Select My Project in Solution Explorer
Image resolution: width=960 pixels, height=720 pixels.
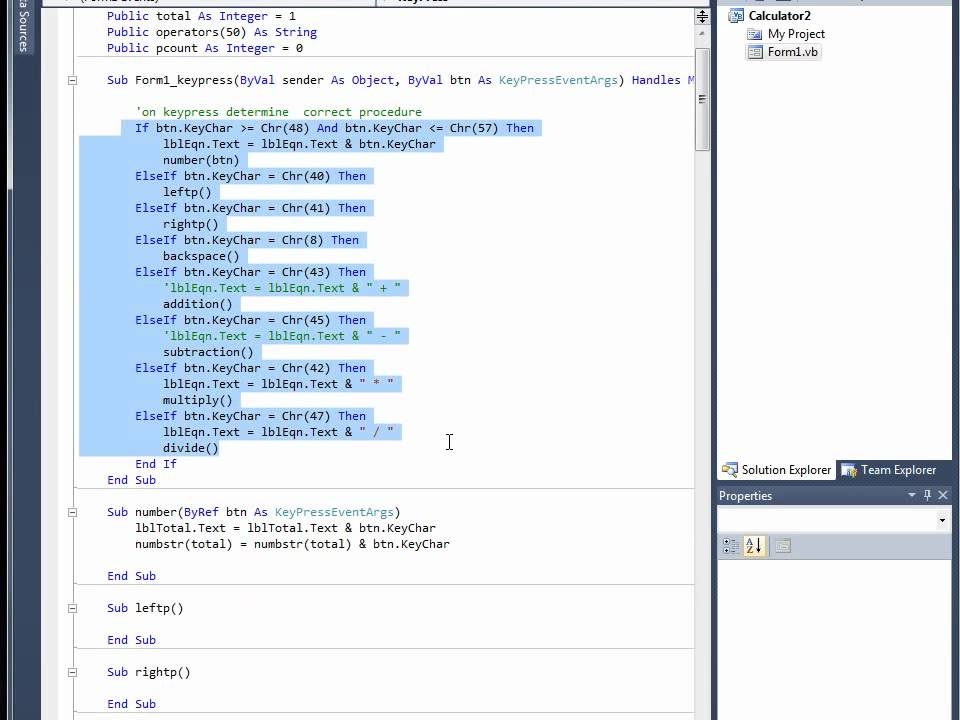796,34
